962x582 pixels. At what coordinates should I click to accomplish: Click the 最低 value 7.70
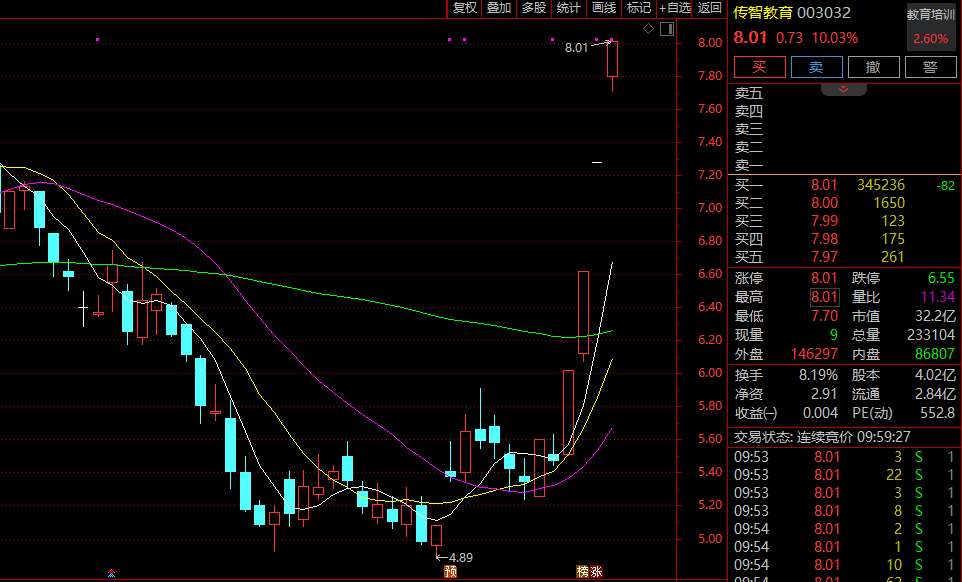coord(824,316)
